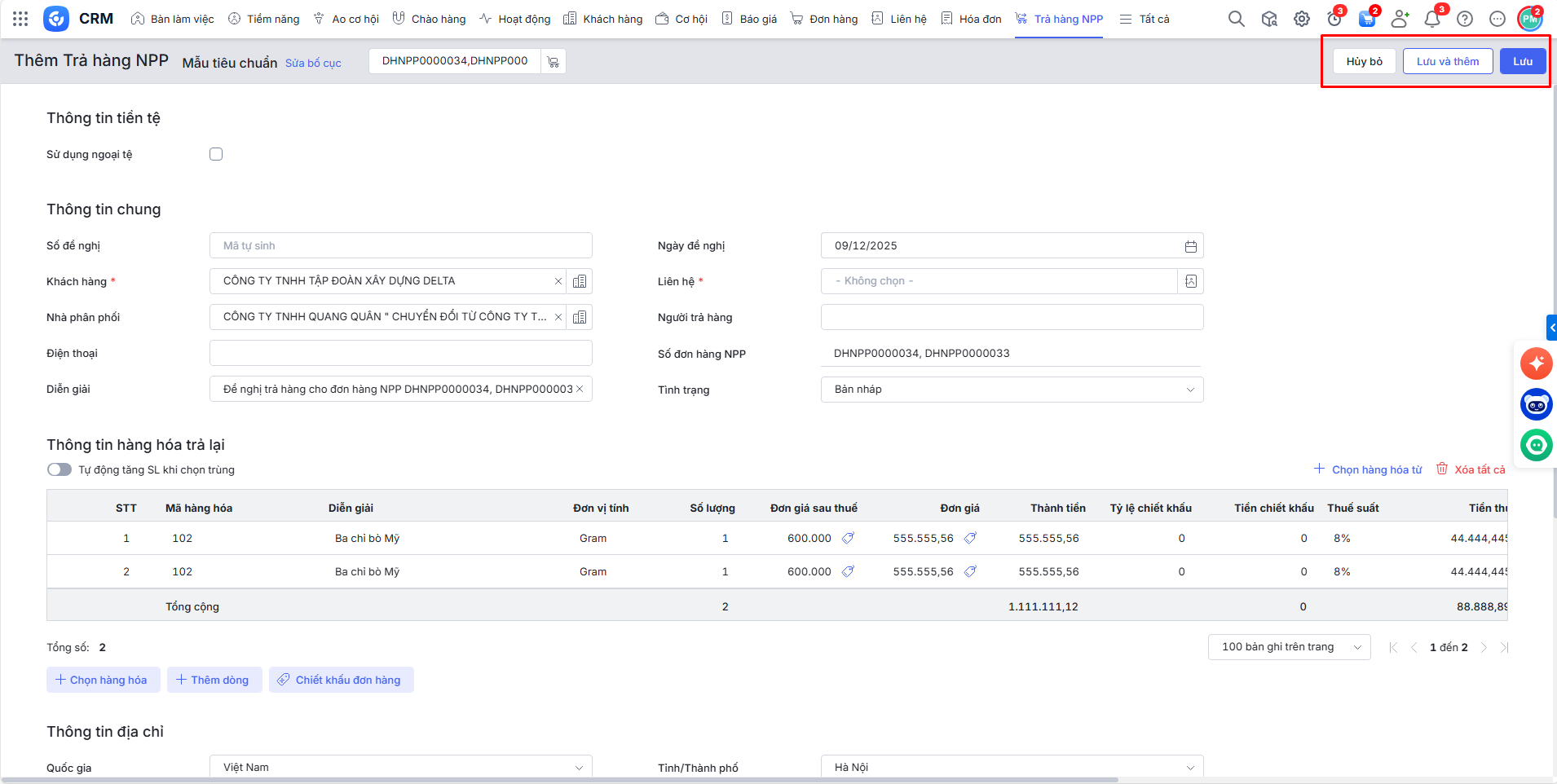
Task: Check the Sử dụng ngoại tệ checkbox
Action: point(216,154)
